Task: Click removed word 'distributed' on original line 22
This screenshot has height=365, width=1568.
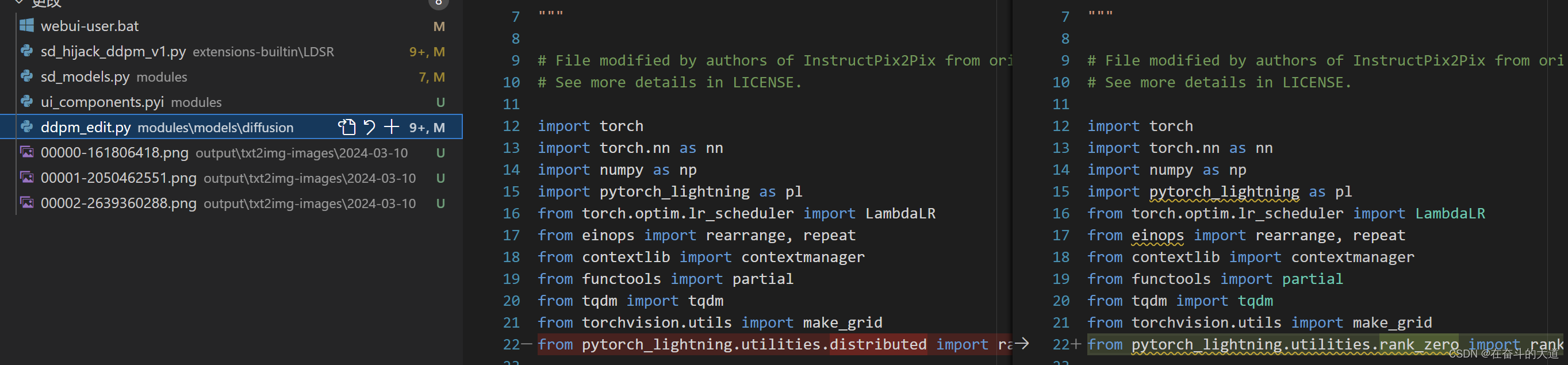Action: 879,344
